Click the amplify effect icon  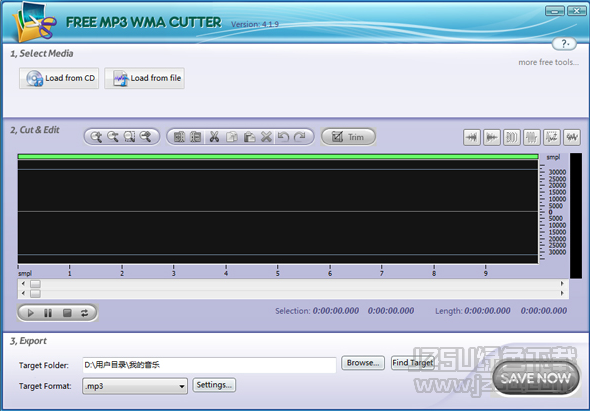point(532,137)
